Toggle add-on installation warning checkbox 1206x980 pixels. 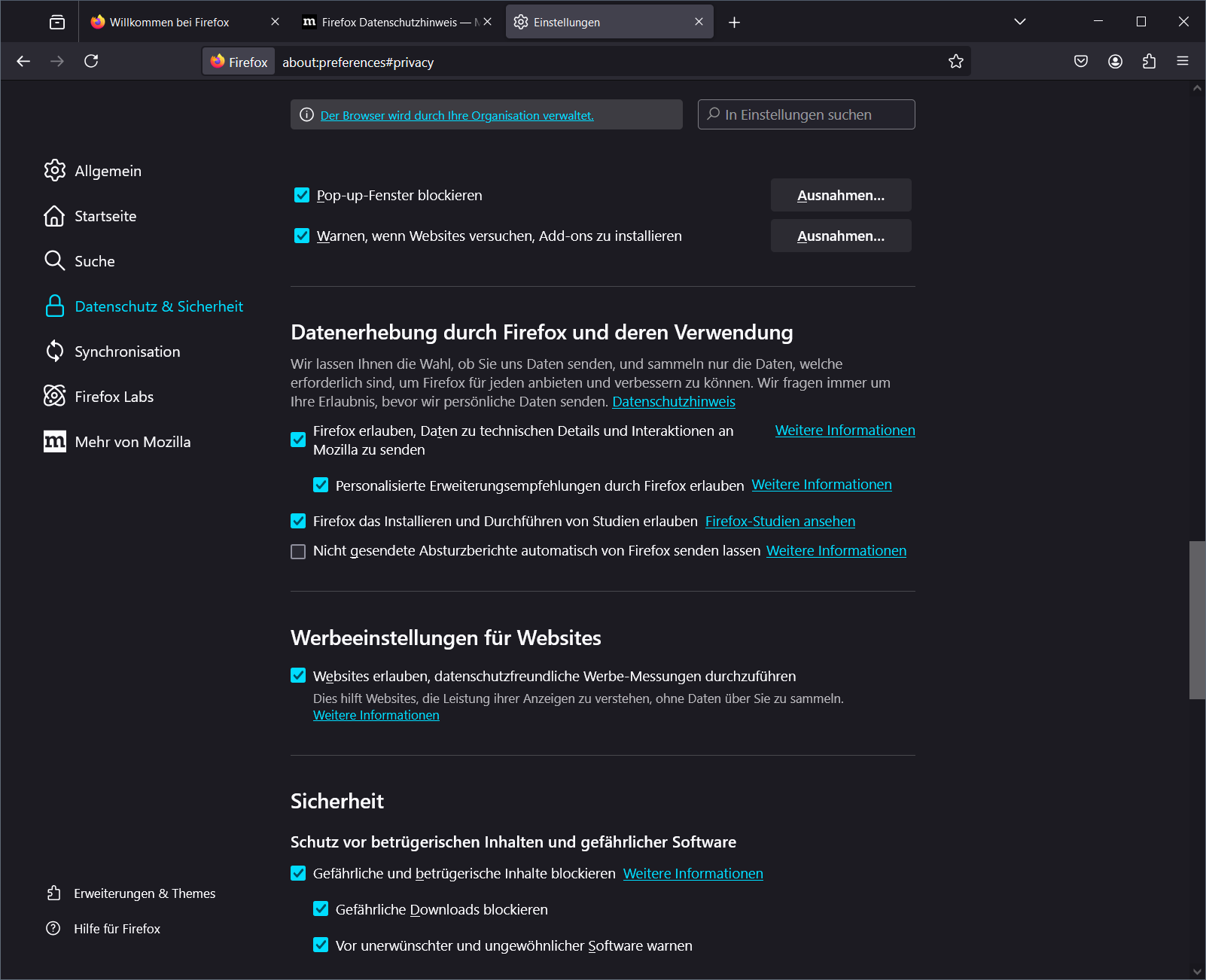(x=302, y=236)
